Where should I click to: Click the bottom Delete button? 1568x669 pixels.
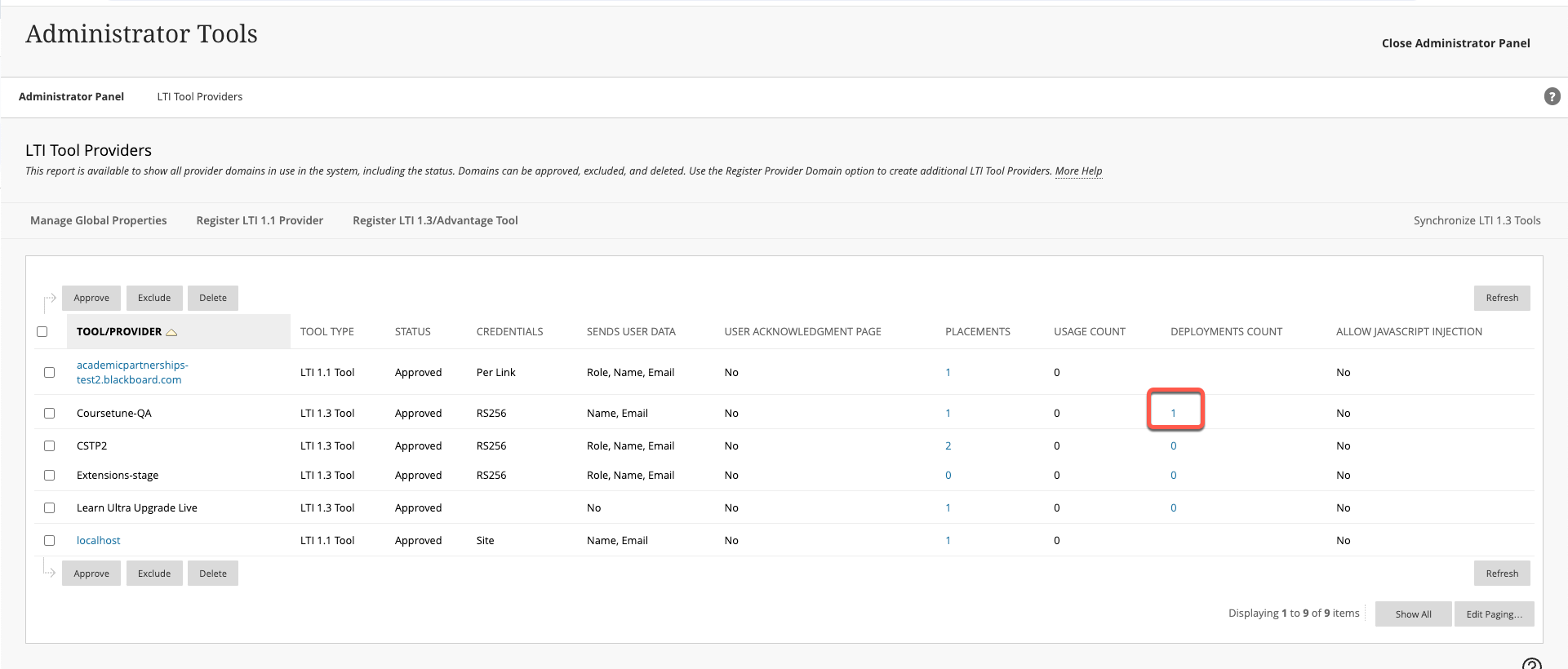click(x=213, y=574)
